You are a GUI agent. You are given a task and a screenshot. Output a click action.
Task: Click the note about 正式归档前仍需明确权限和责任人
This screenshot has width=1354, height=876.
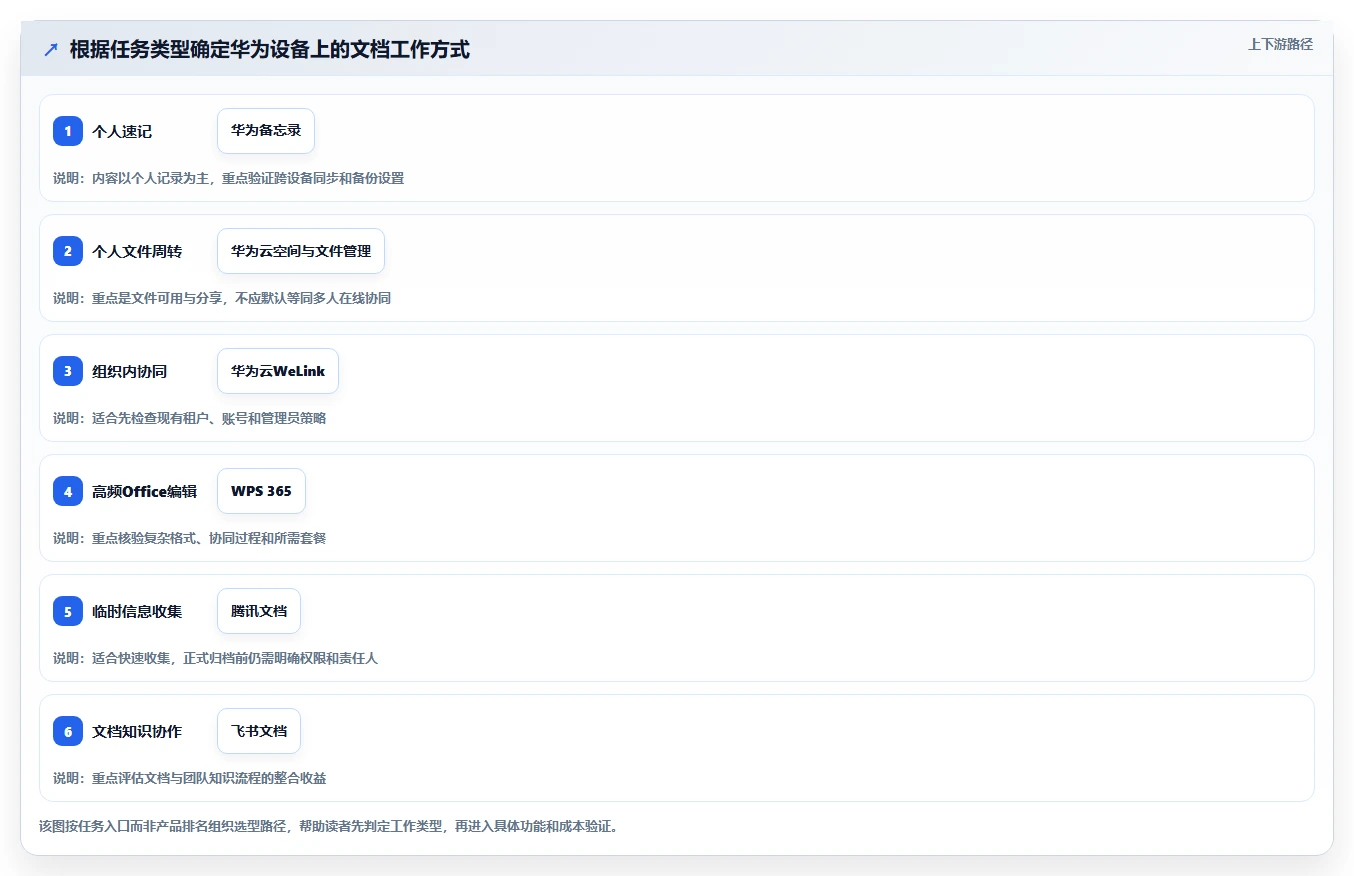(x=216, y=658)
